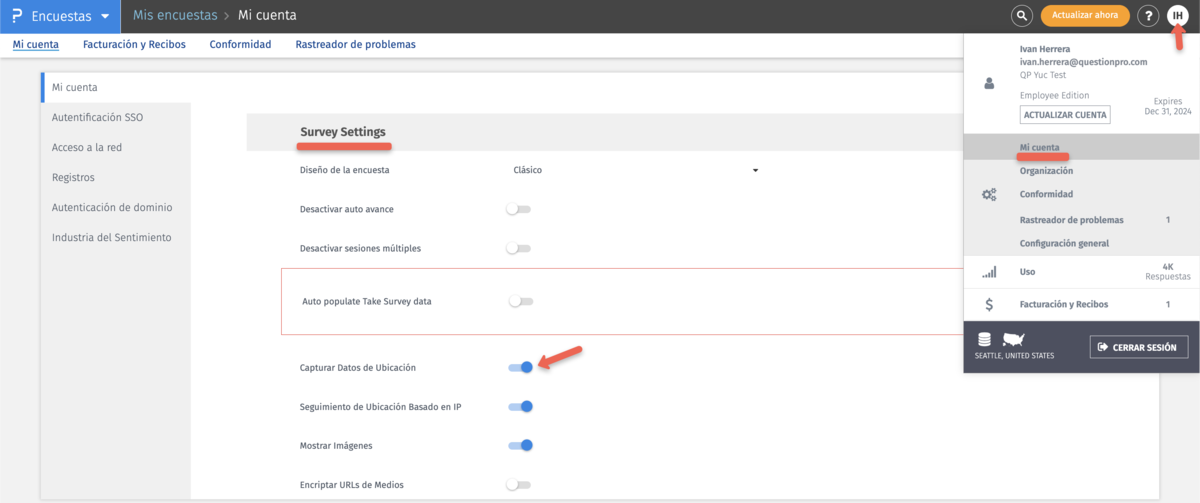
Task: Open Rastreador de problemas tab
Action: (355, 44)
